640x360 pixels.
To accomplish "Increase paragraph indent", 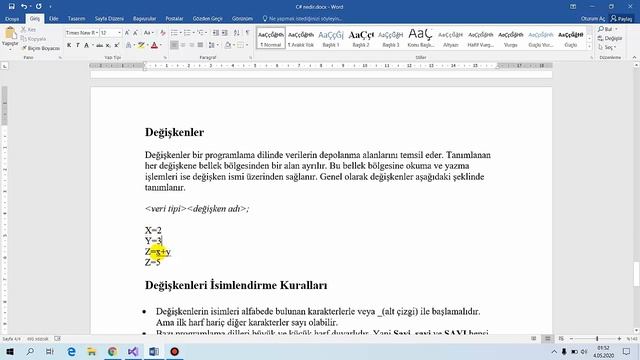I will coord(225,33).
